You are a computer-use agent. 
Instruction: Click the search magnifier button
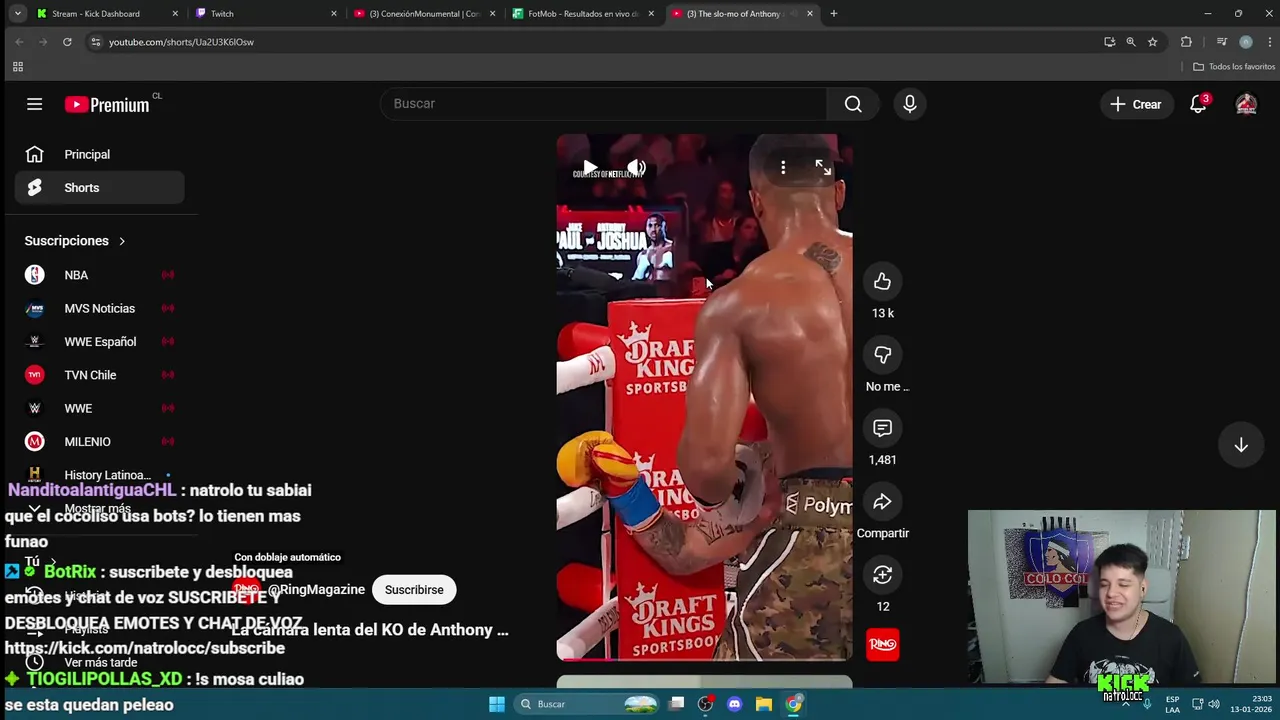(x=853, y=104)
